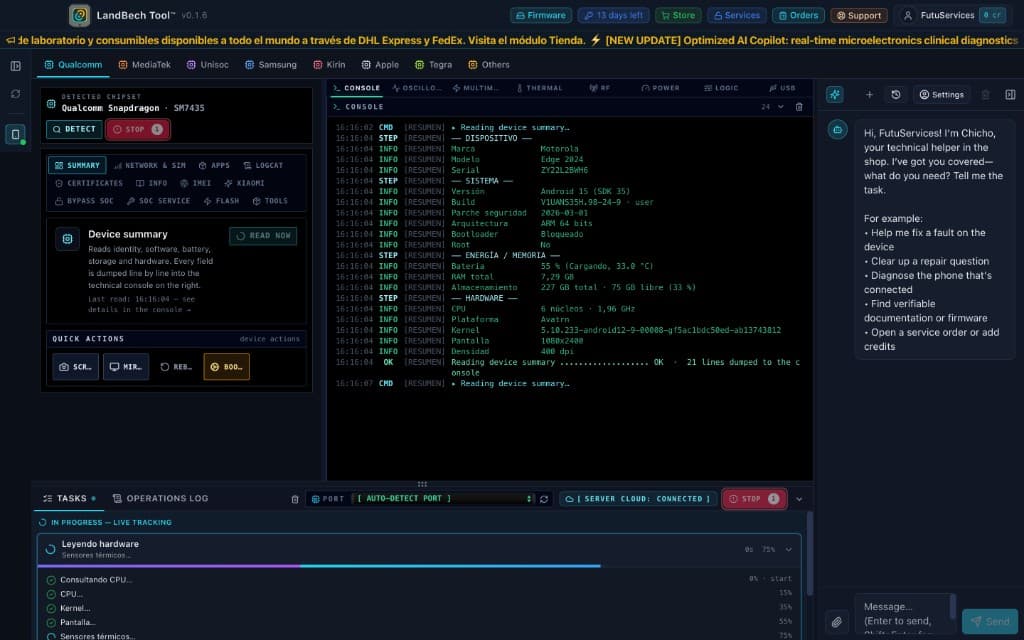Click the AI Copilot sparkle icon
Viewport: 1024px width, 640px height.
tap(835, 95)
